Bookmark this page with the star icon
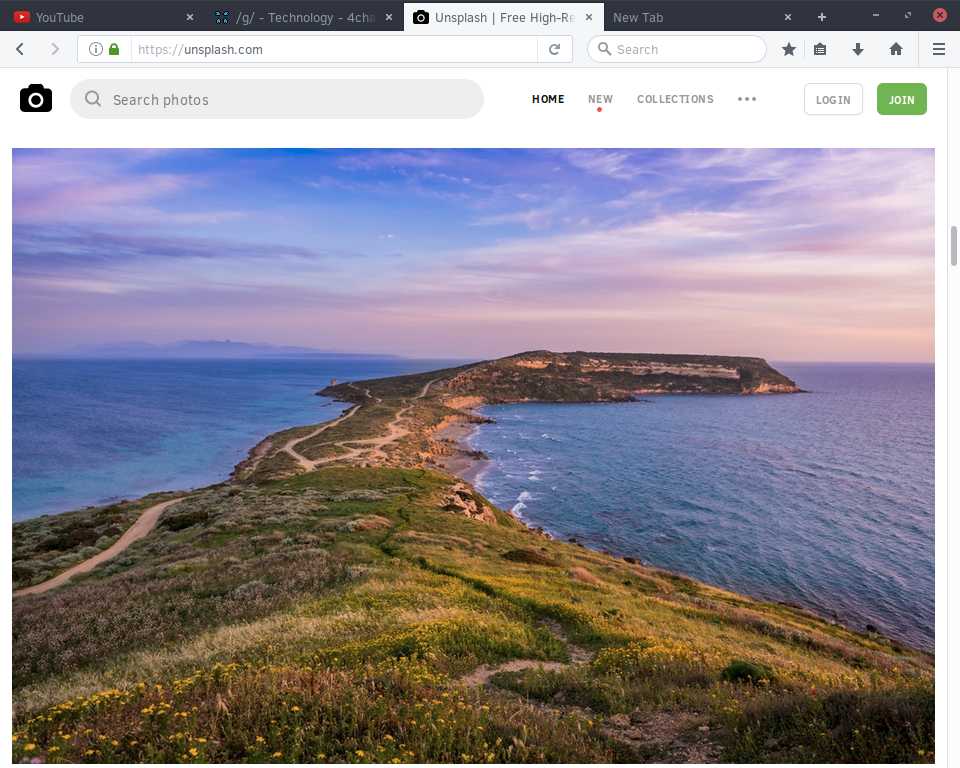960x768 pixels. [x=789, y=49]
